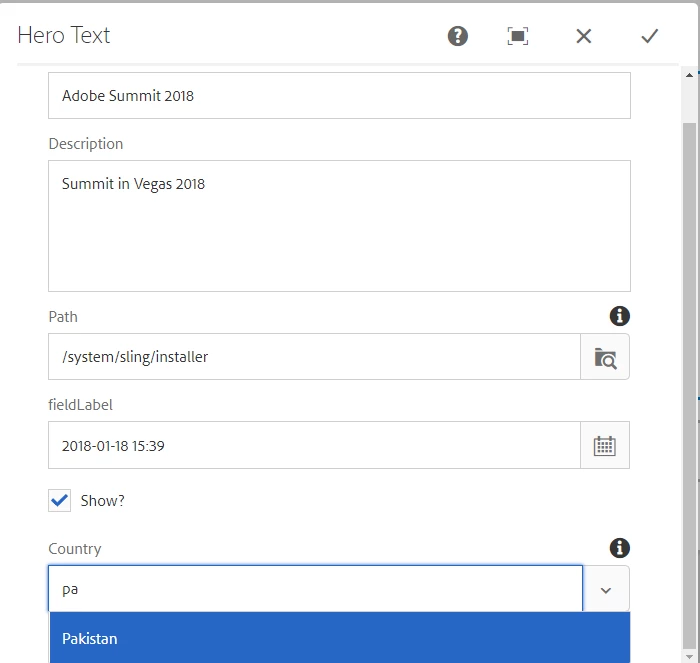Click the Adobe Summit 2018 title field
The image size is (700, 663).
339,96
